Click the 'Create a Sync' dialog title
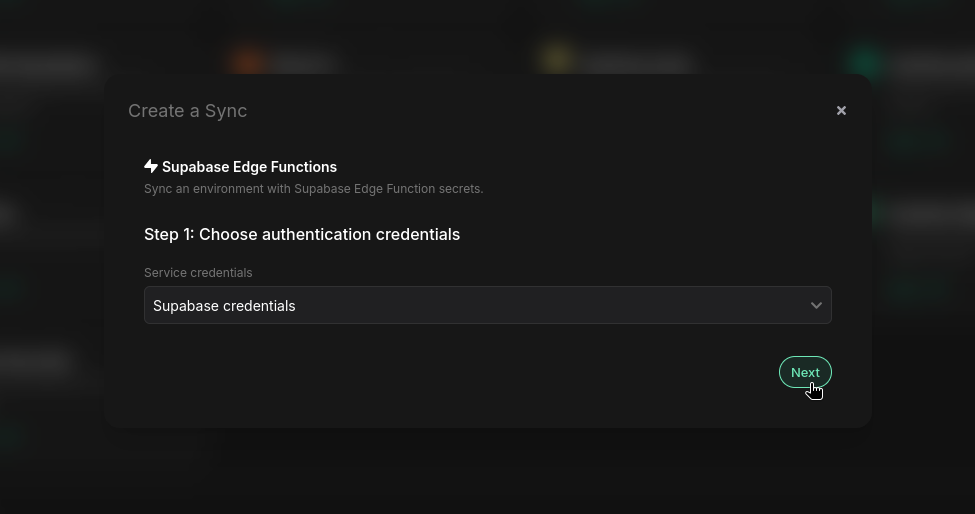The image size is (975, 514). (187, 111)
